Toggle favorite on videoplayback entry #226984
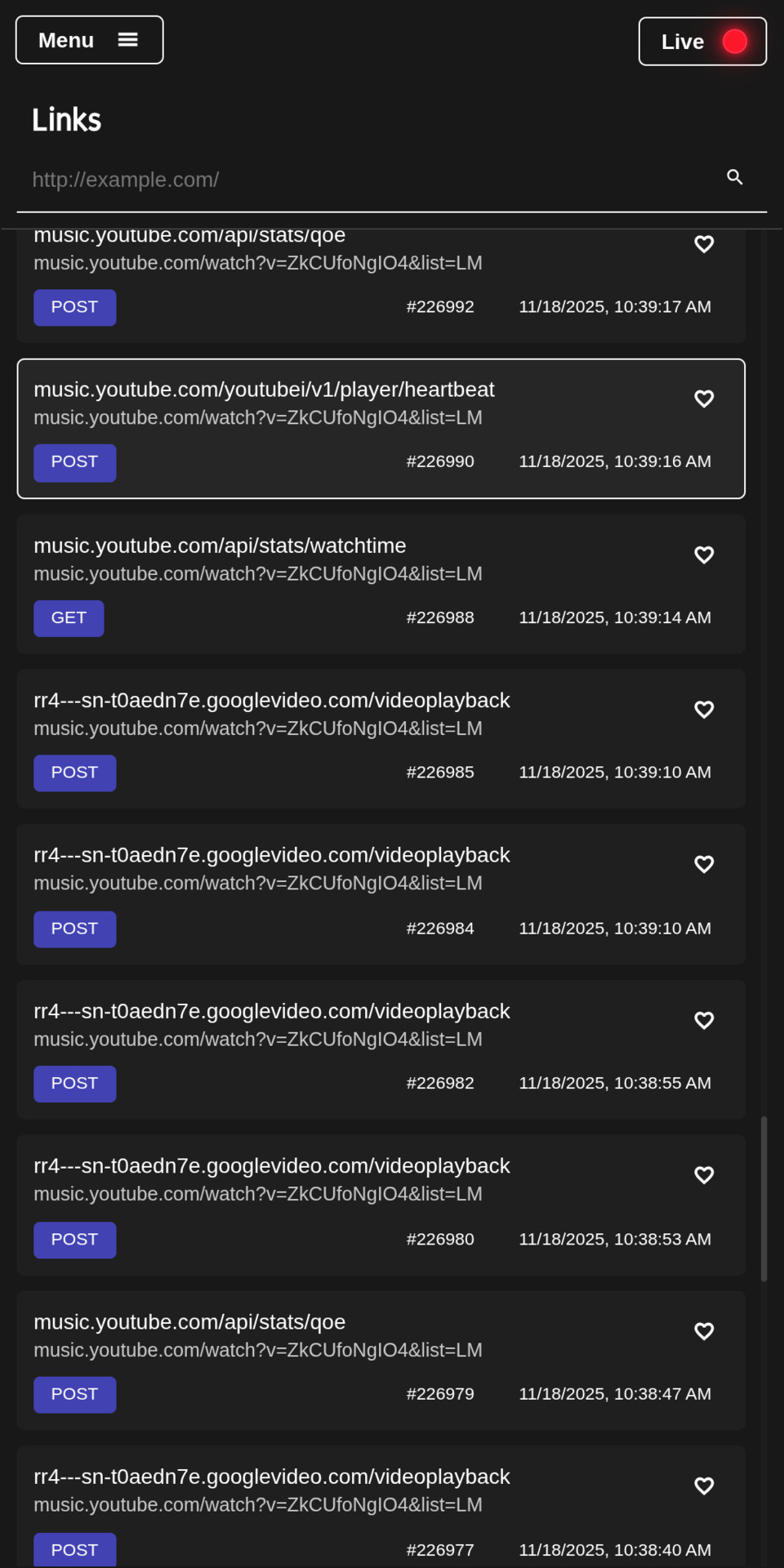 (x=703, y=864)
